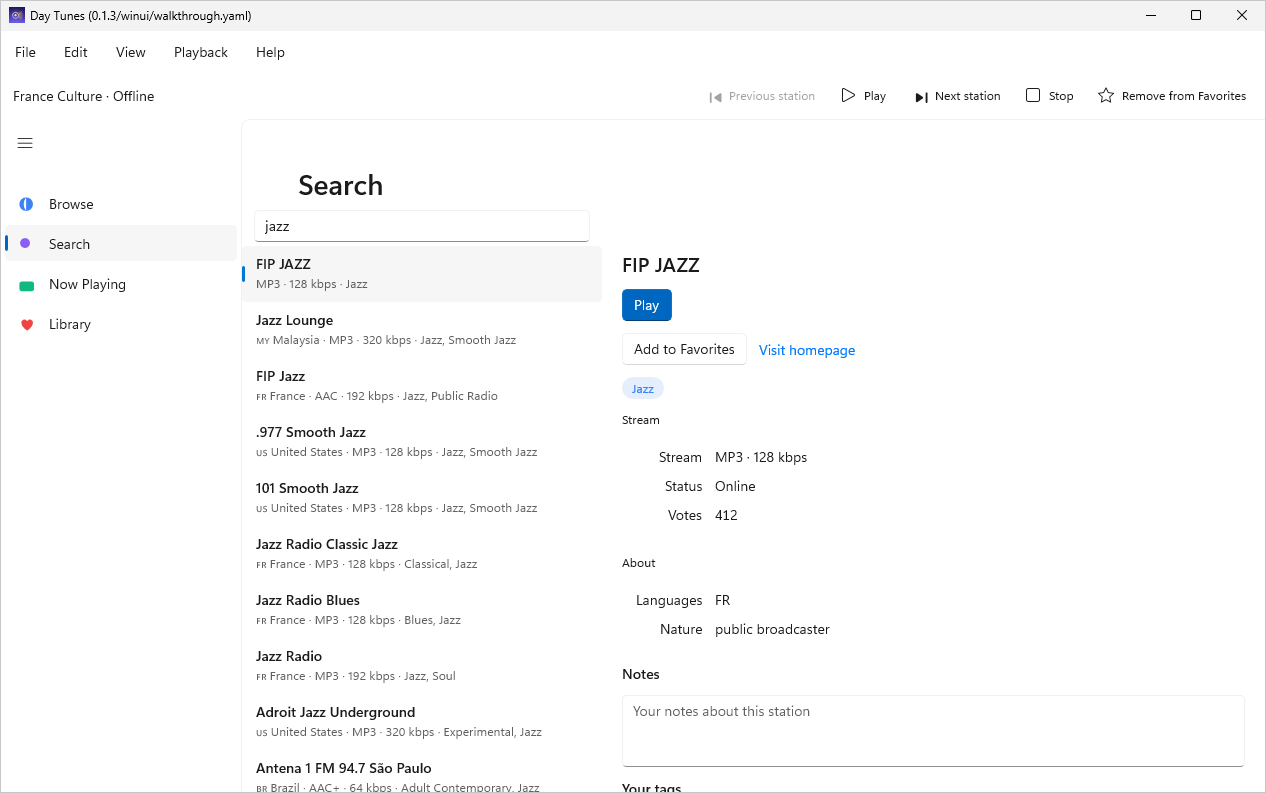Click the Notes text area
This screenshot has height=793, width=1266.
[933, 731]
